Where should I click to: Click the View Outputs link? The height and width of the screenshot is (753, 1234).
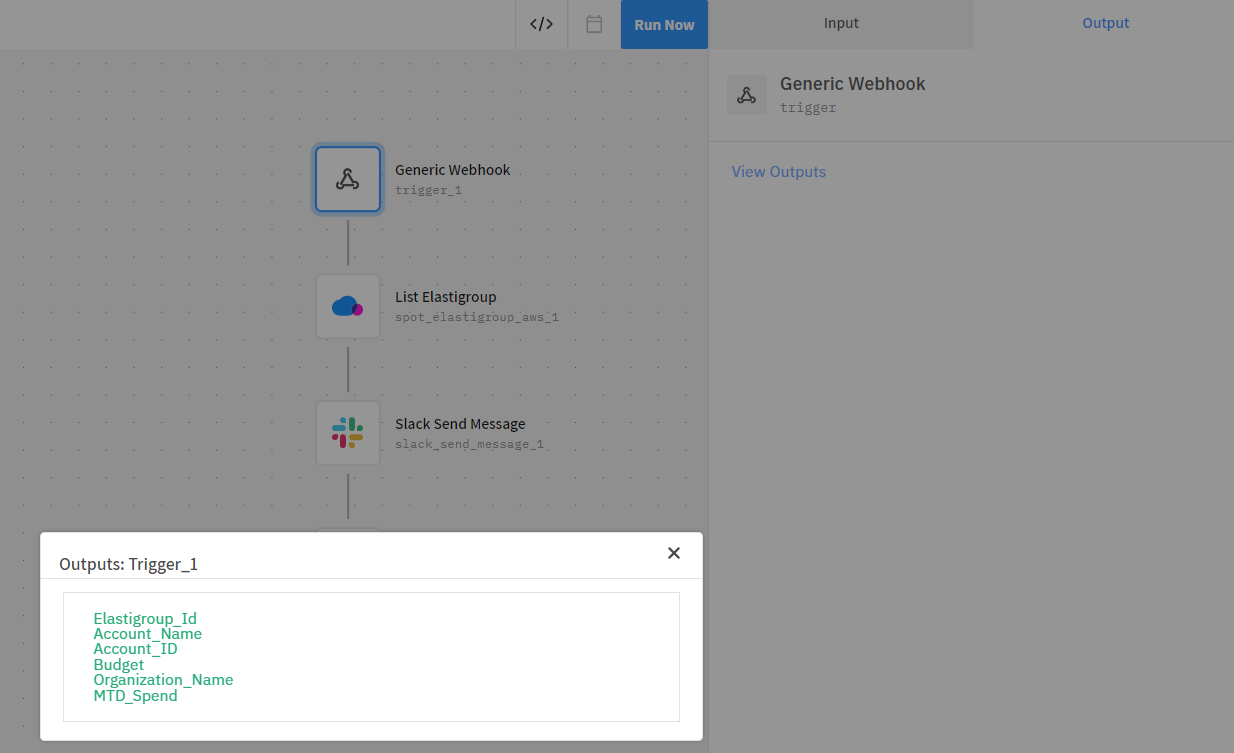pyautogui.click(x=778, y=172)
